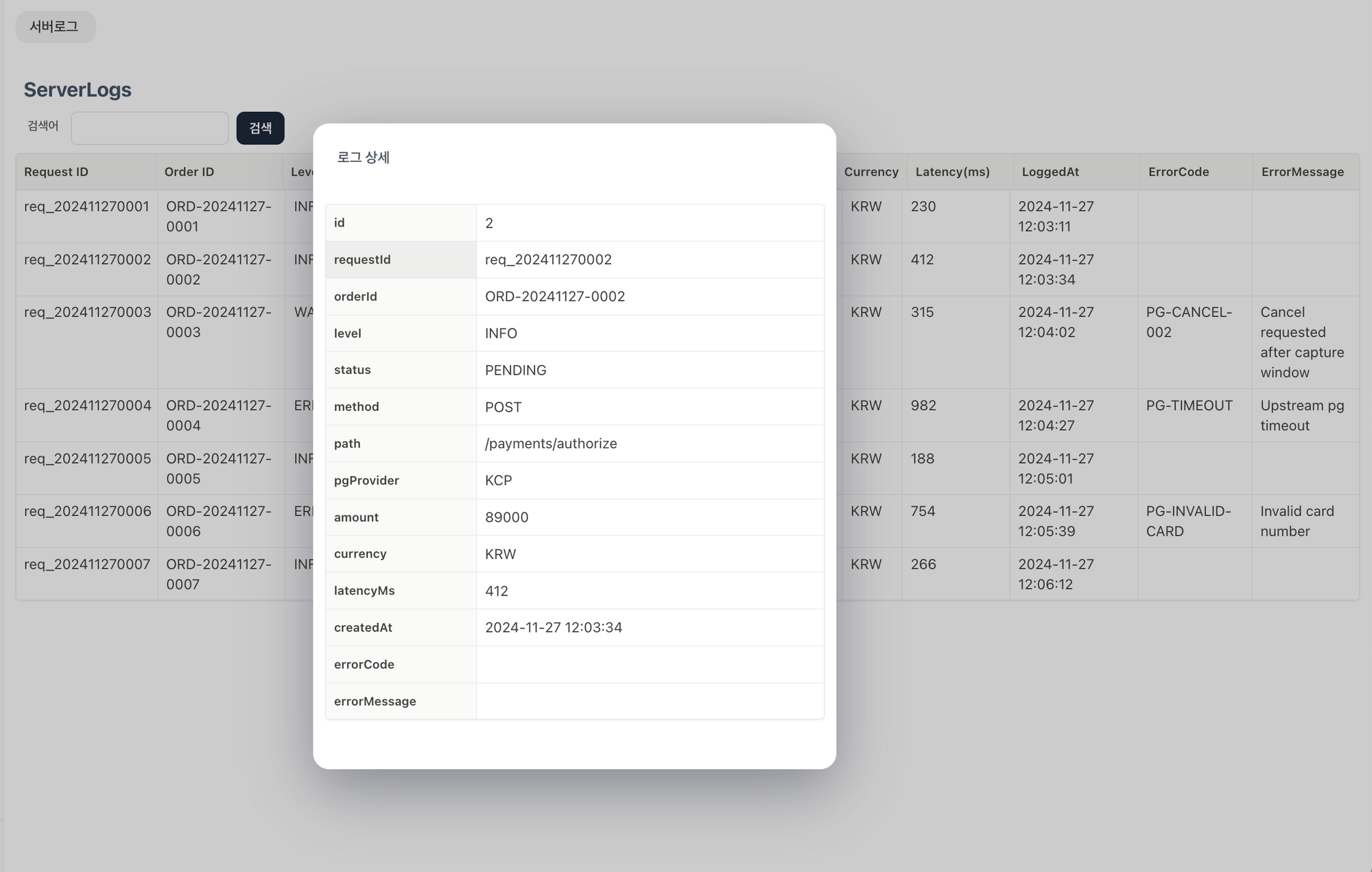Click the /payments/authorize path value

tap(551, 443)
